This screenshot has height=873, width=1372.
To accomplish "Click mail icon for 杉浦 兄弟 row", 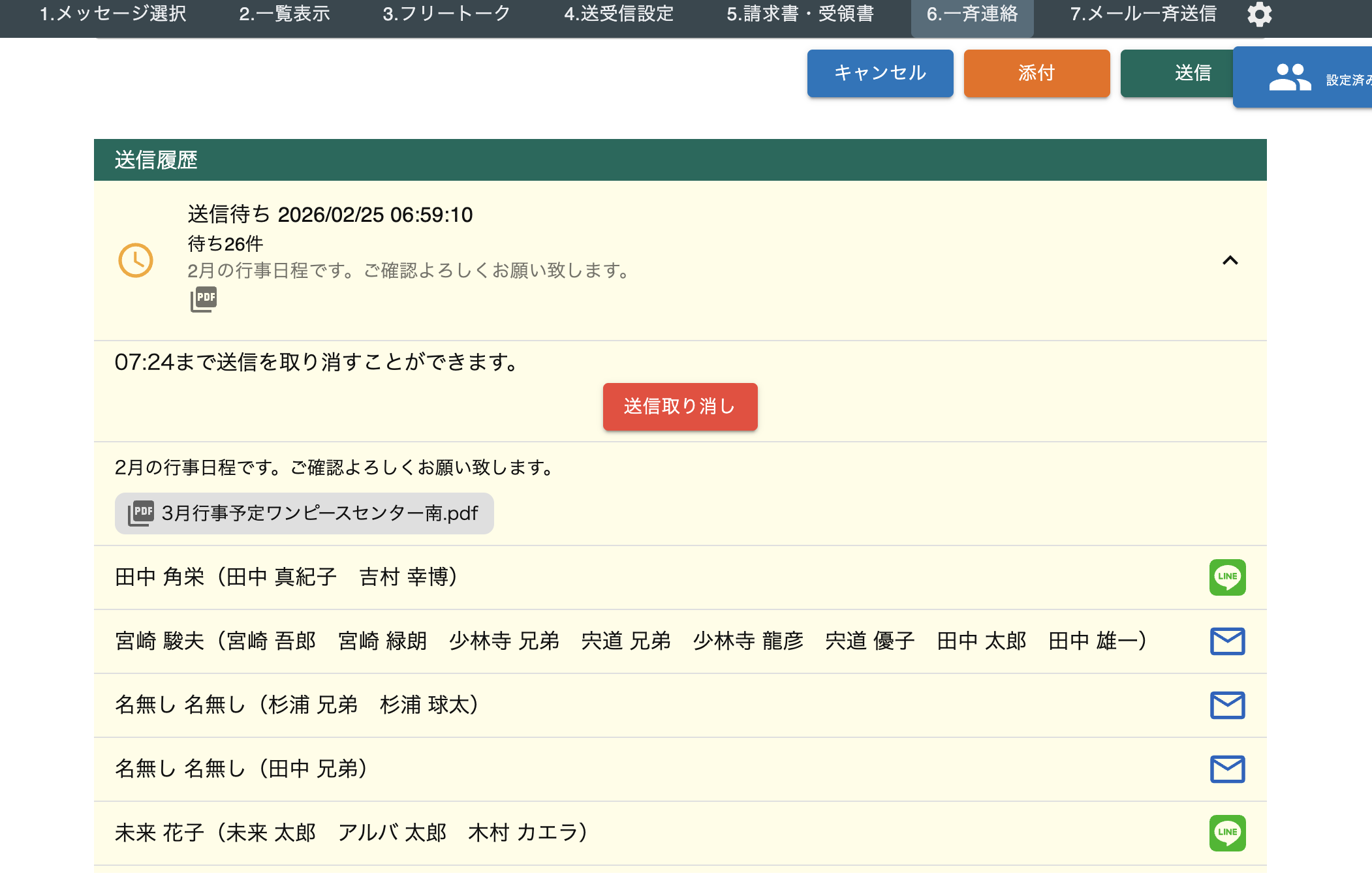I will coord(1227,705).
